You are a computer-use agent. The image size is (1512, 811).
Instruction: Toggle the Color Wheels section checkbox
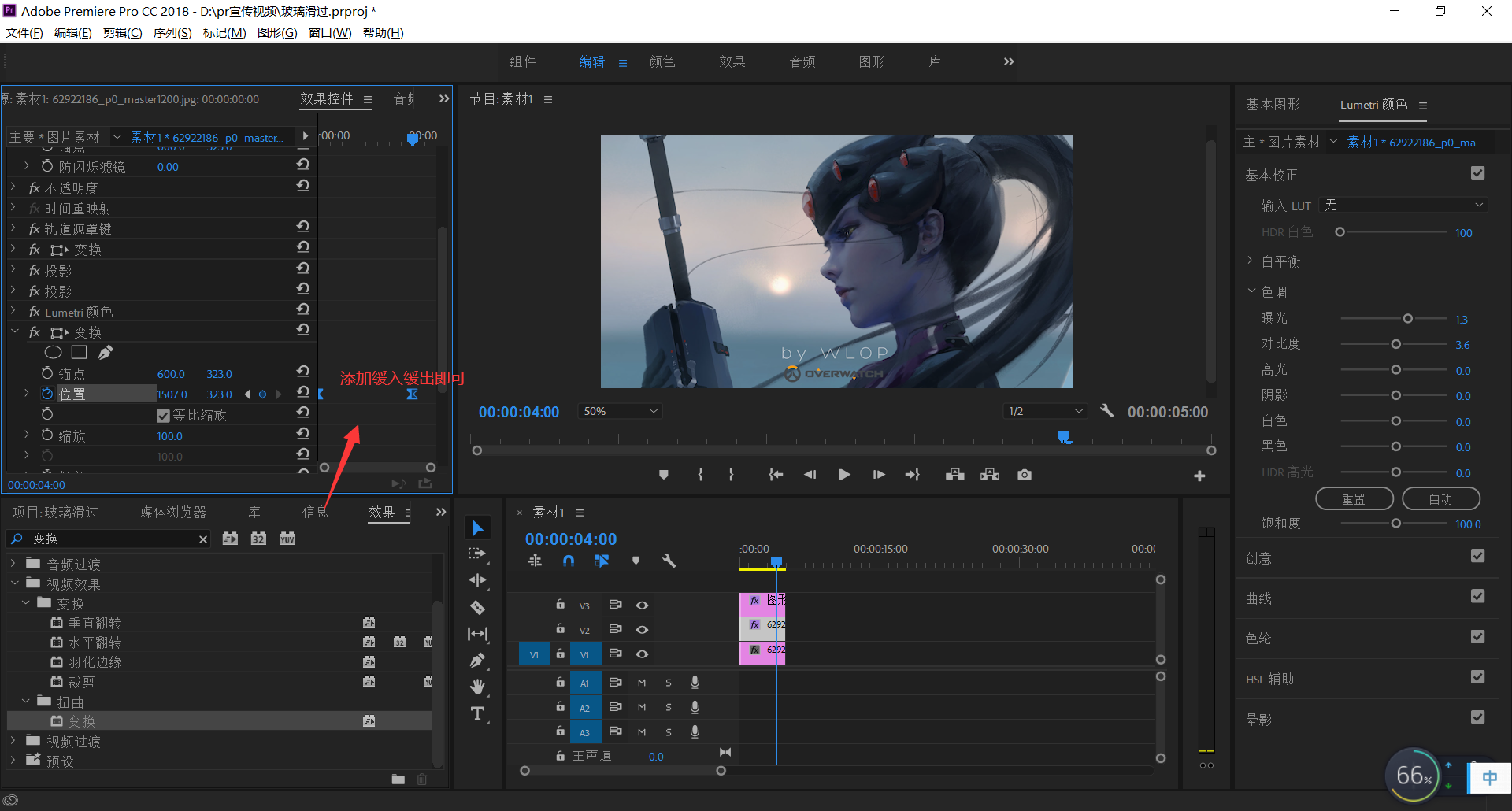point(1477,636)
